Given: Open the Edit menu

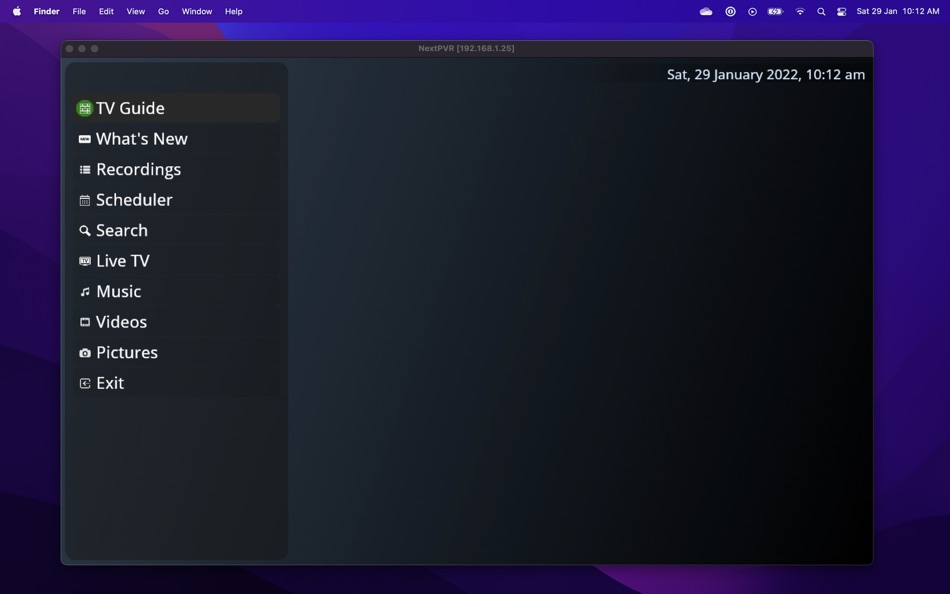Looking at the screenshot, I should [x=106, y=11].
